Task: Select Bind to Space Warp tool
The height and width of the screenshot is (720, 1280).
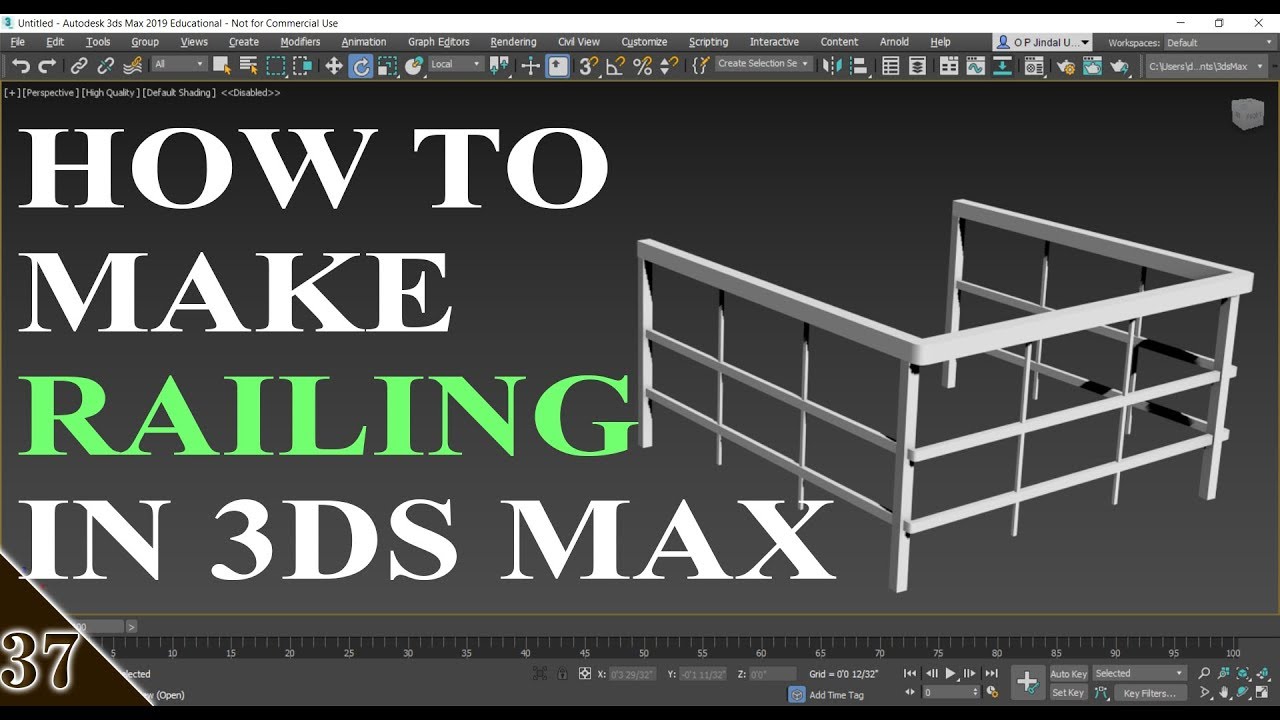Action: [132, 66]
